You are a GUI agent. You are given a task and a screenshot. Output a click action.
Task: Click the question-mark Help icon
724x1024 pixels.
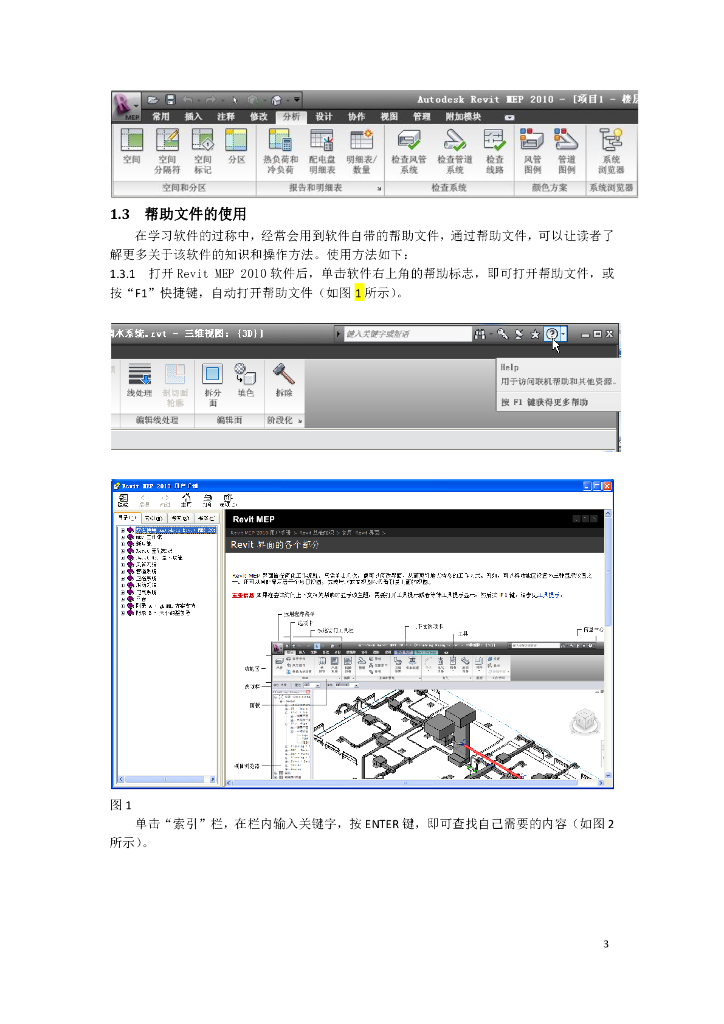pyautogui.click(x=552, y=334)
